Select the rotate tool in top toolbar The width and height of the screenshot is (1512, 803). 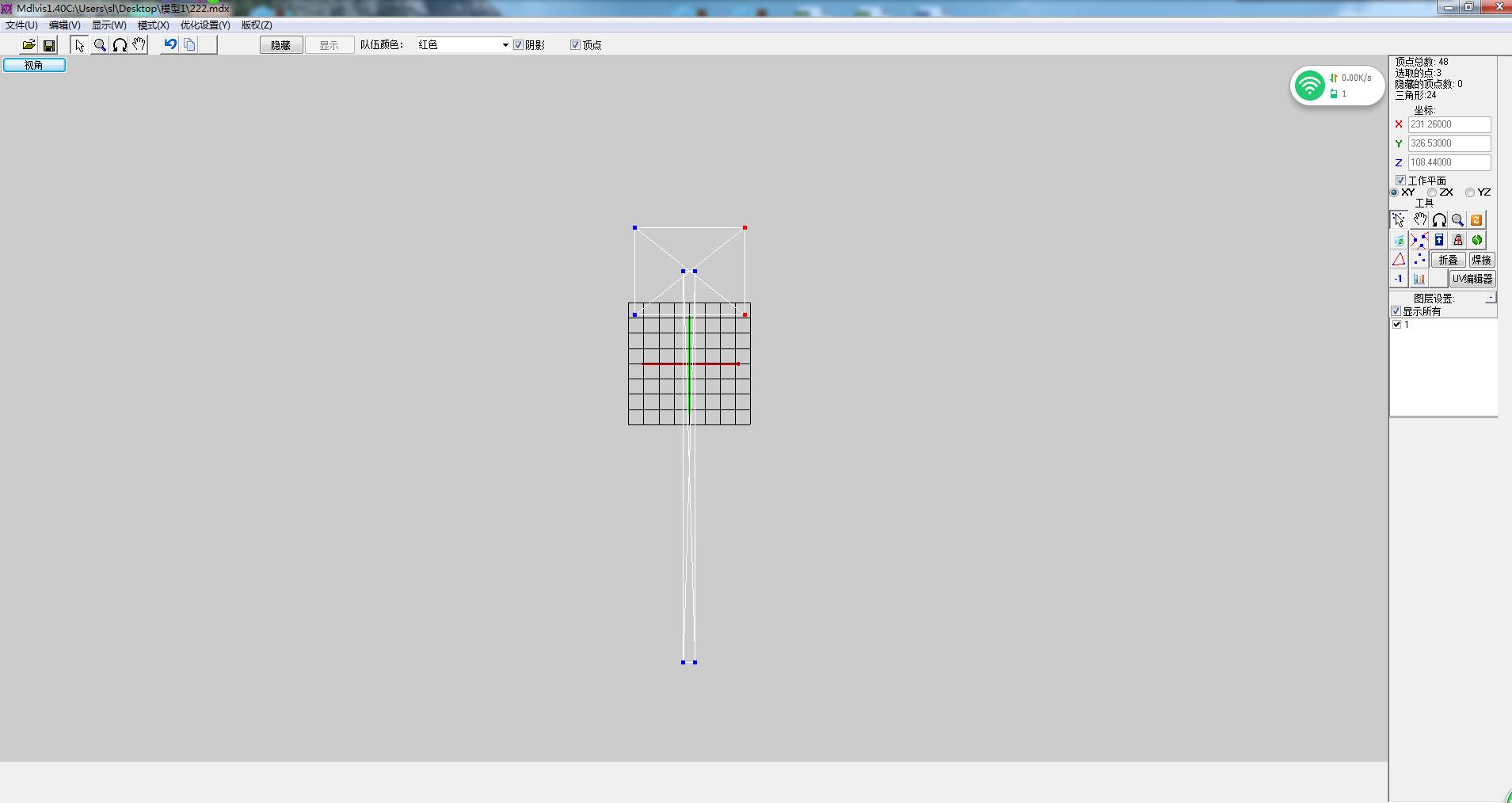click(x=120, y=45)
